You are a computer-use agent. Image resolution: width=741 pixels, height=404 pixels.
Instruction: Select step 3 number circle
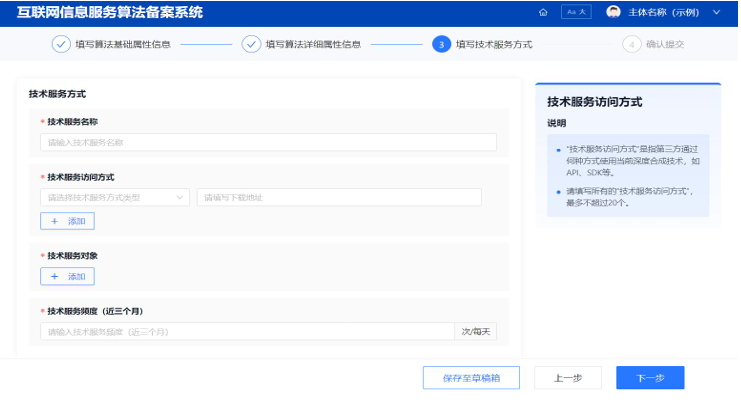pyautogui.click(x=441, y=44)
